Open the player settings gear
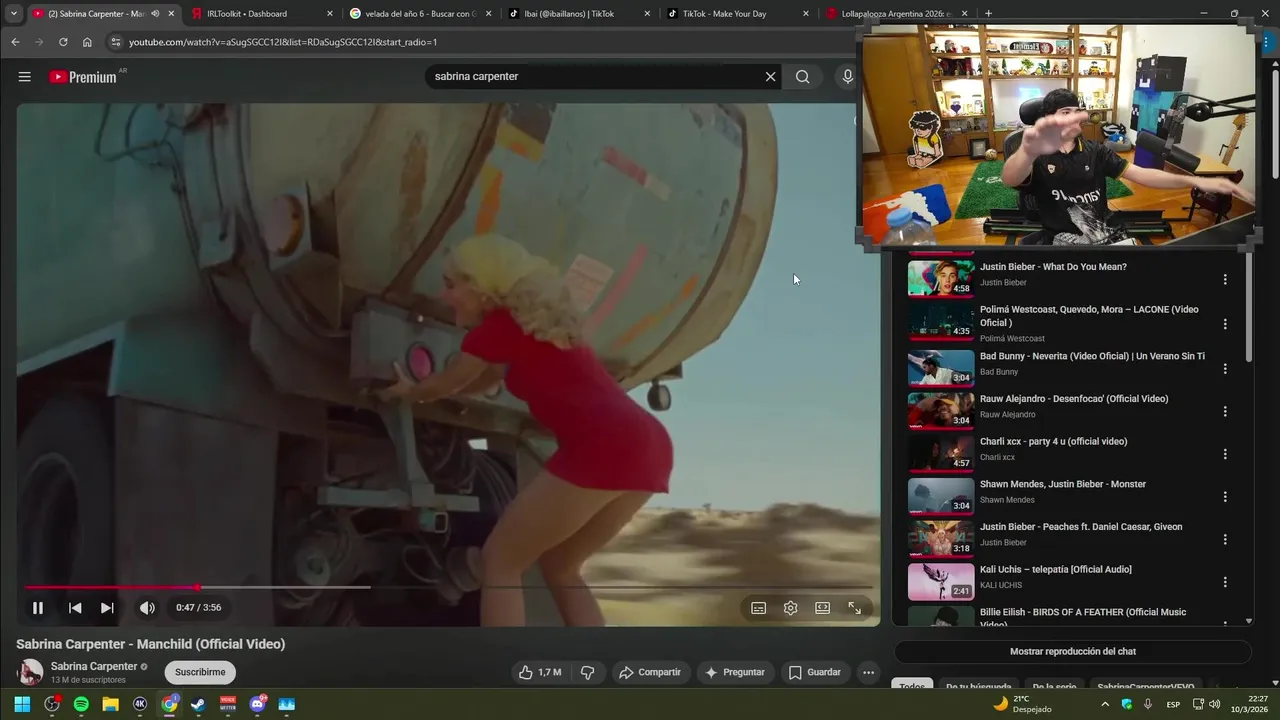 coord(791,607)
